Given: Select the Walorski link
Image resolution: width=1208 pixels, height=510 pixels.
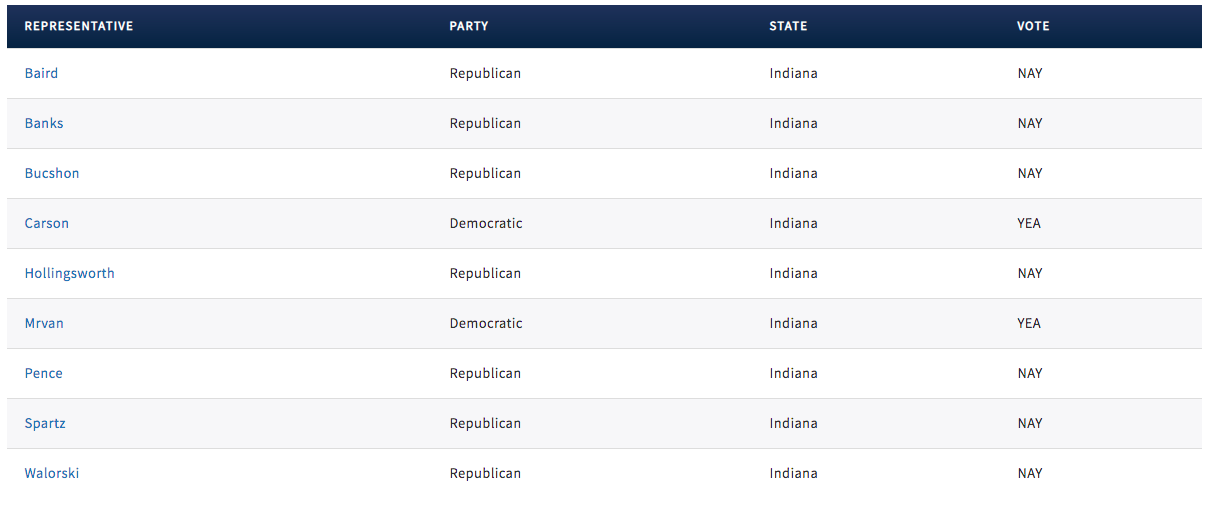Looking at the screenshot, I should pyautogui.click(x=52, y=473).
